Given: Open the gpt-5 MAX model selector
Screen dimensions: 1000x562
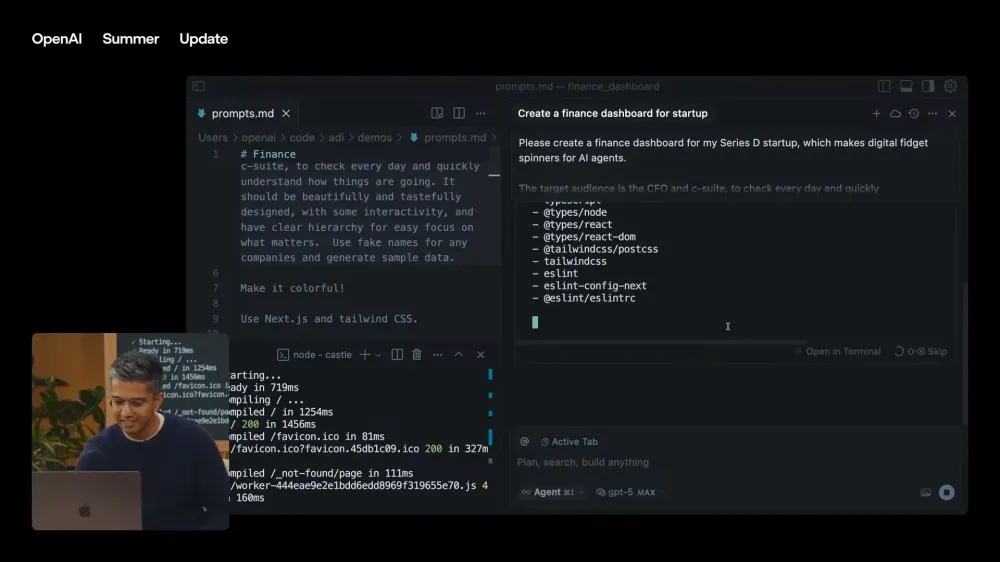Looking at the screenshot, I should point(627,492).
